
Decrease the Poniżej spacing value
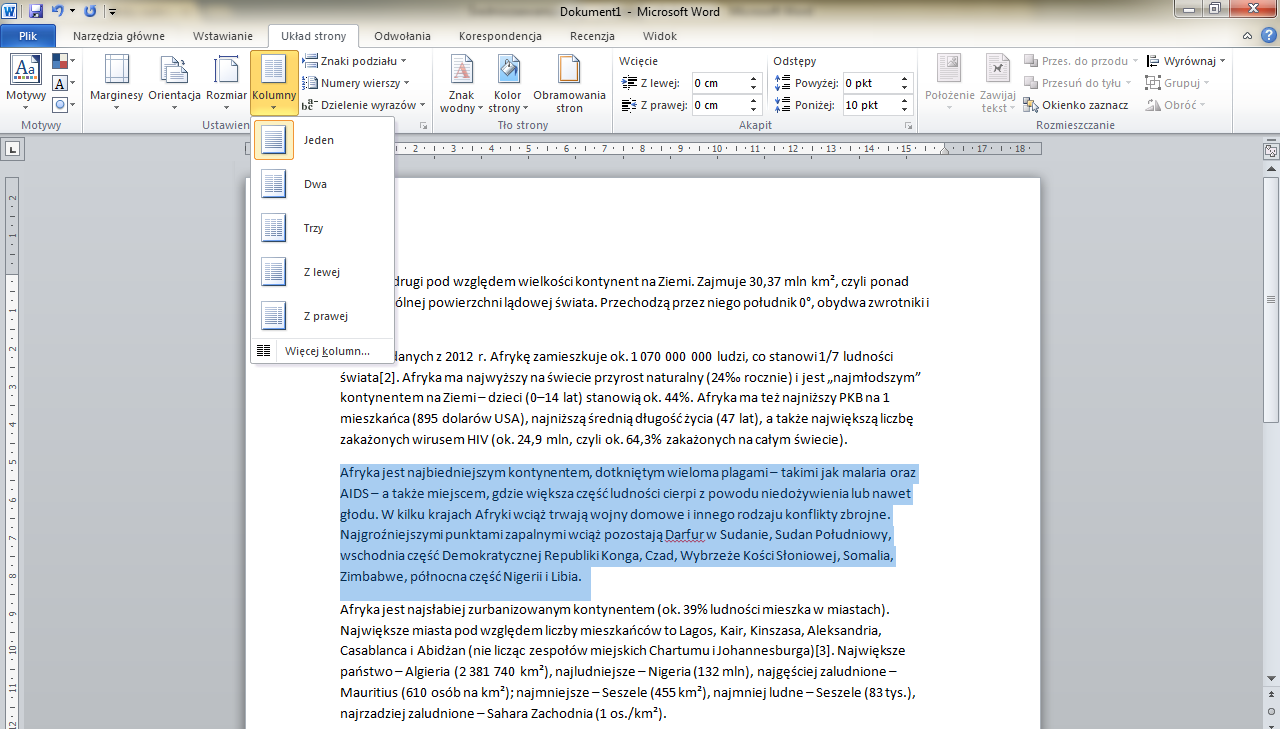pos(905,109)
